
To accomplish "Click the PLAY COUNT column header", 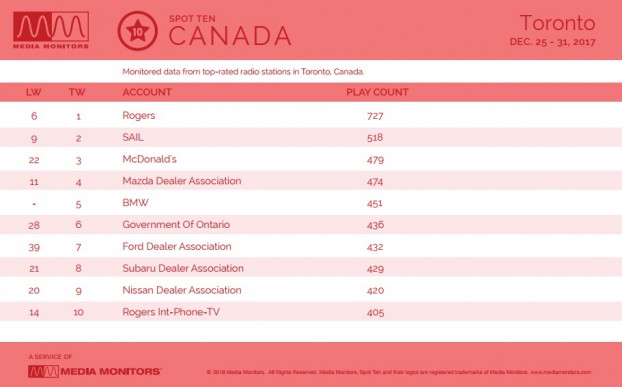I will (377, 92).
